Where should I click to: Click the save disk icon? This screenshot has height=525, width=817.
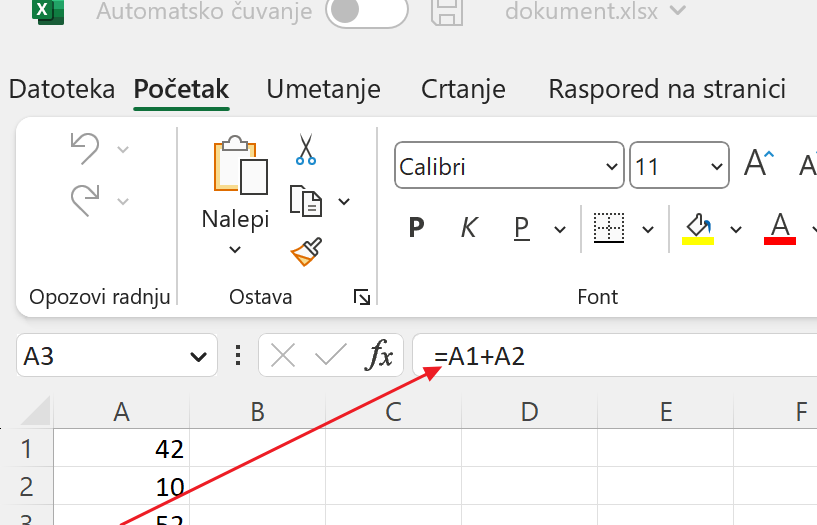[x=447, y=11]
